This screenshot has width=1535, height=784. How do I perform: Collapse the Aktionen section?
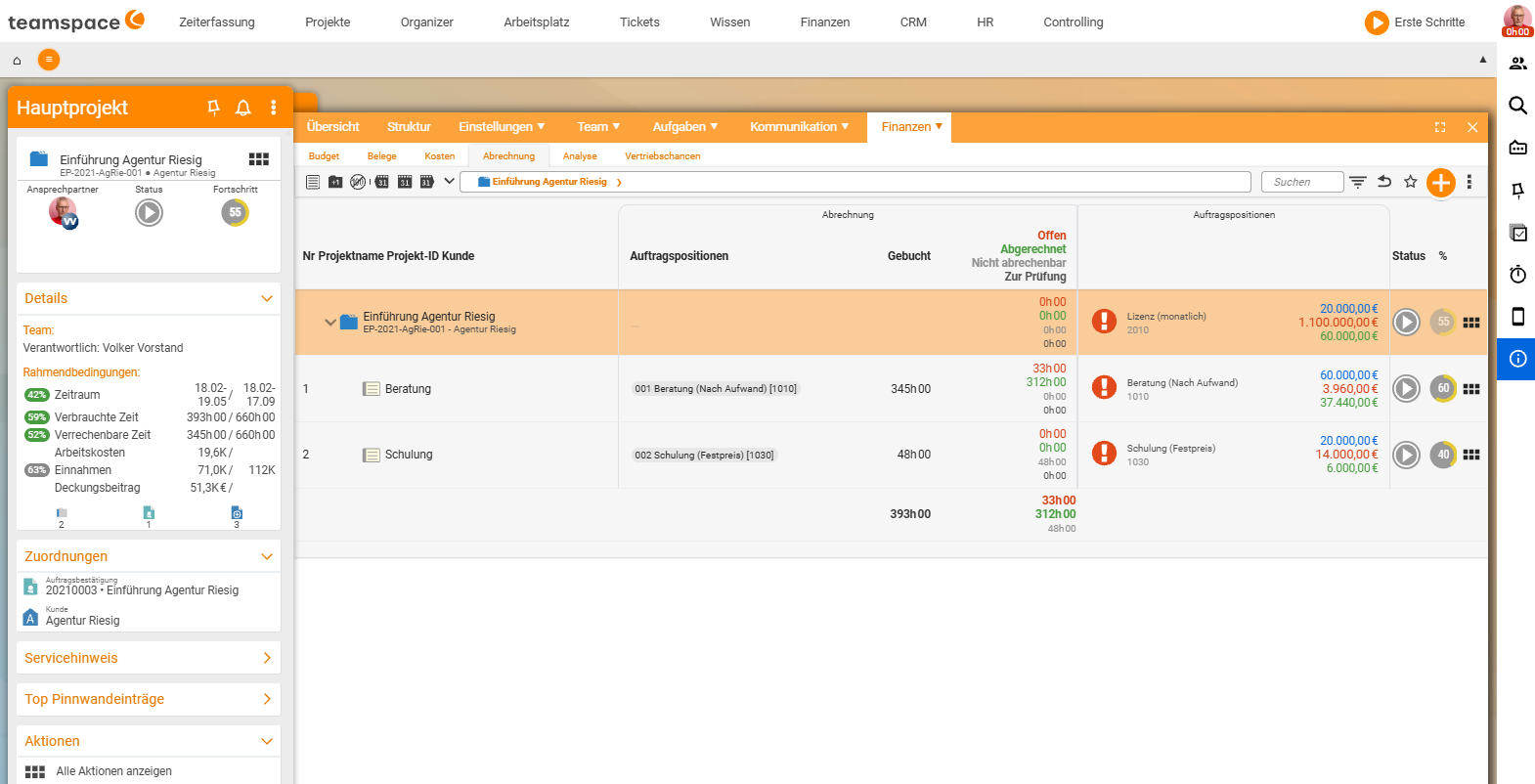267,741
